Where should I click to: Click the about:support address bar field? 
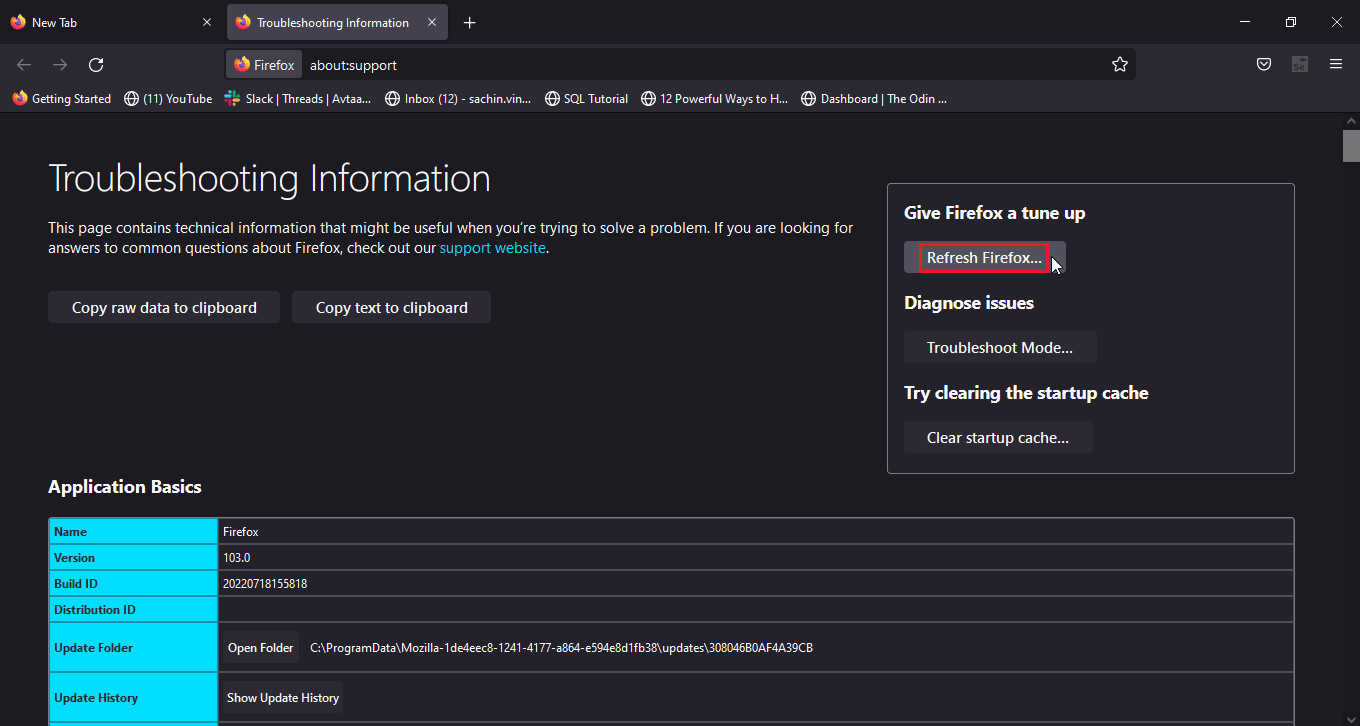700,65
